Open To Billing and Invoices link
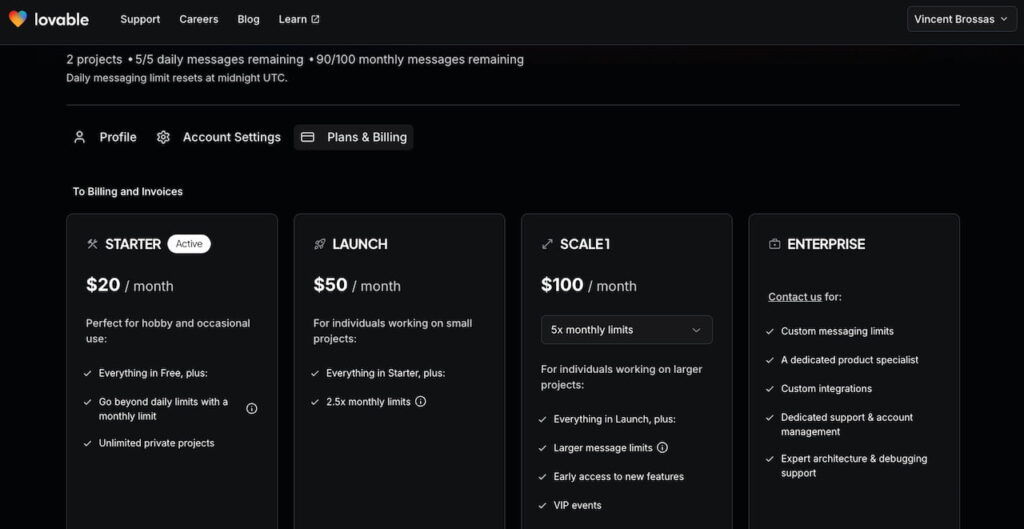The image size is (1024, 529). point(127,191)
